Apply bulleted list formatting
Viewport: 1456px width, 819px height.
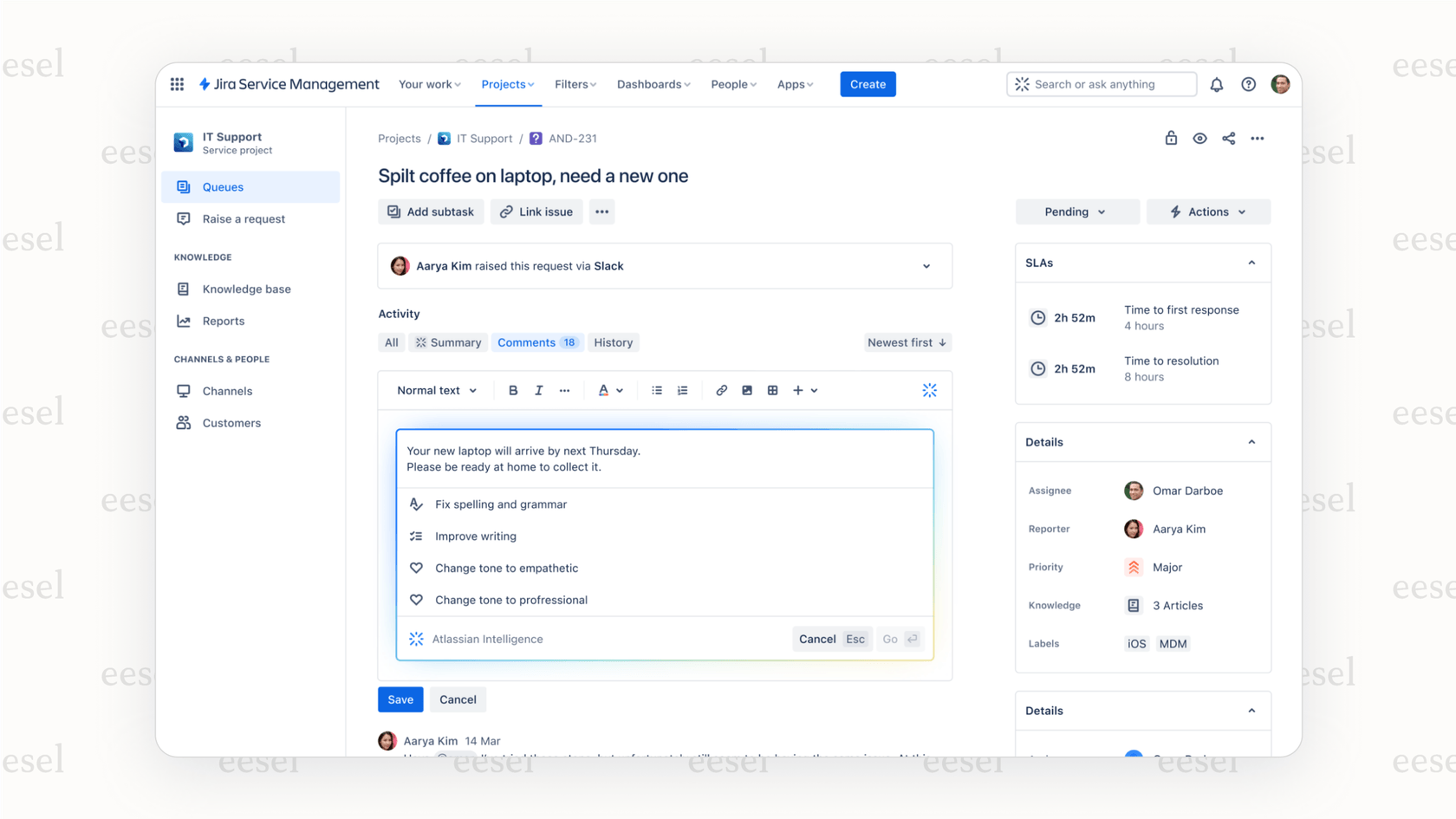[x=656, y=390]
